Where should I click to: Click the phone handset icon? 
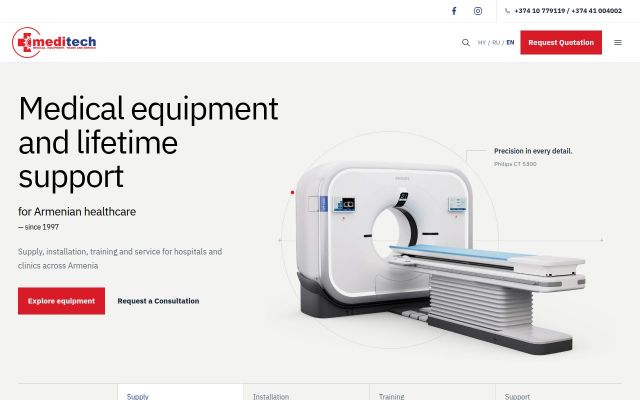coord(507,11)
